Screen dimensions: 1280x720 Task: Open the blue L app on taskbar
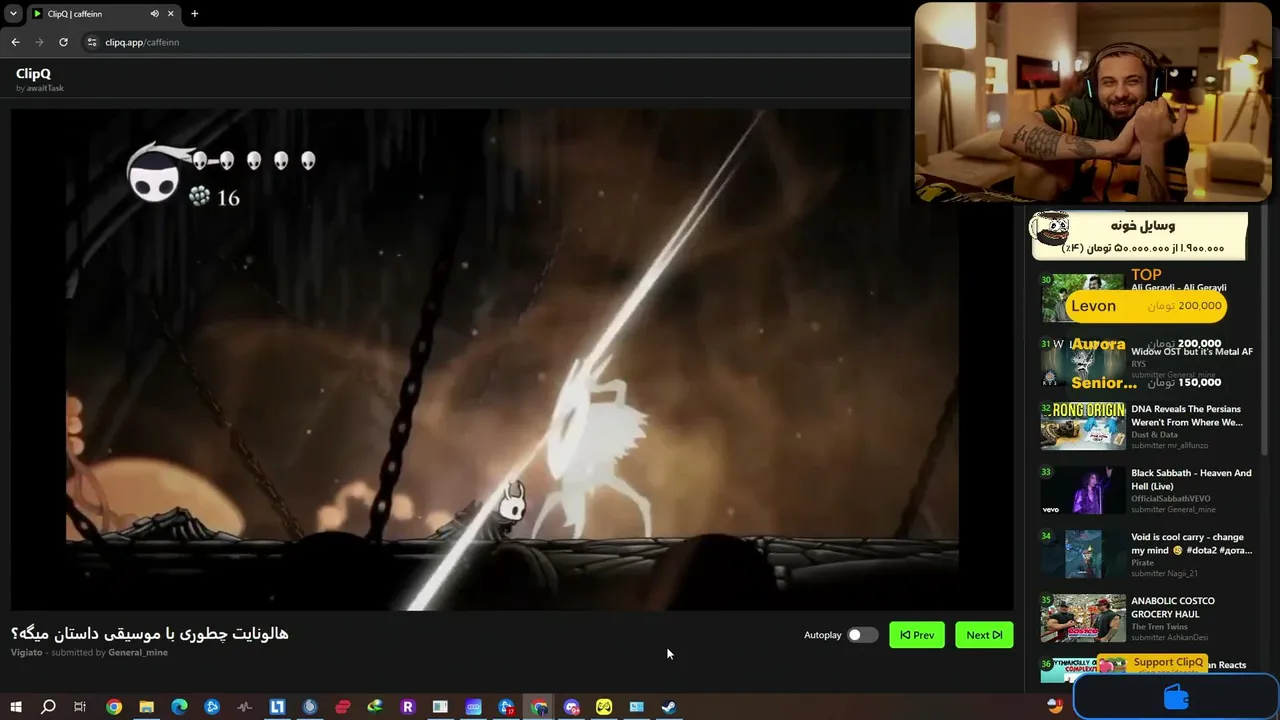point(278,707)
